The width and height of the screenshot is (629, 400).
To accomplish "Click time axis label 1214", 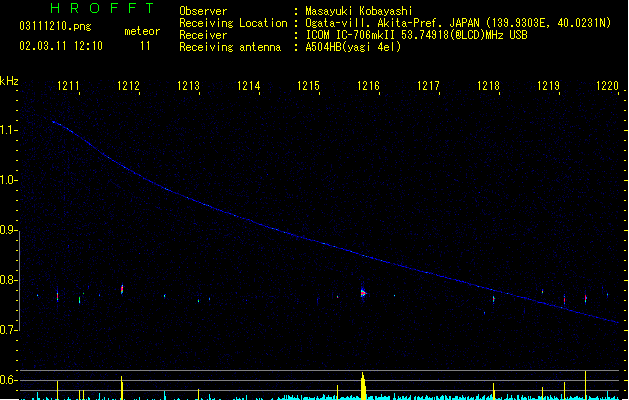I will [x=248, y=86].
